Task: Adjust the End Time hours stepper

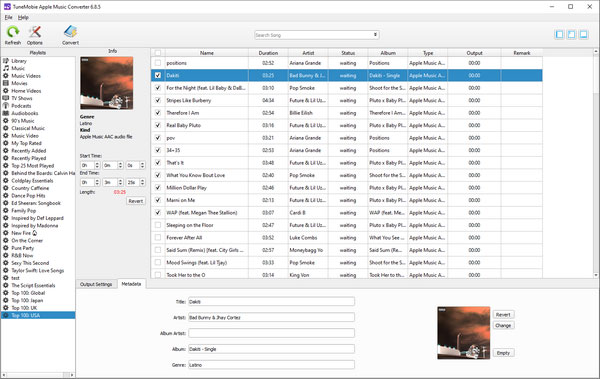Action: pyautogui.click(x=97, y=182)
